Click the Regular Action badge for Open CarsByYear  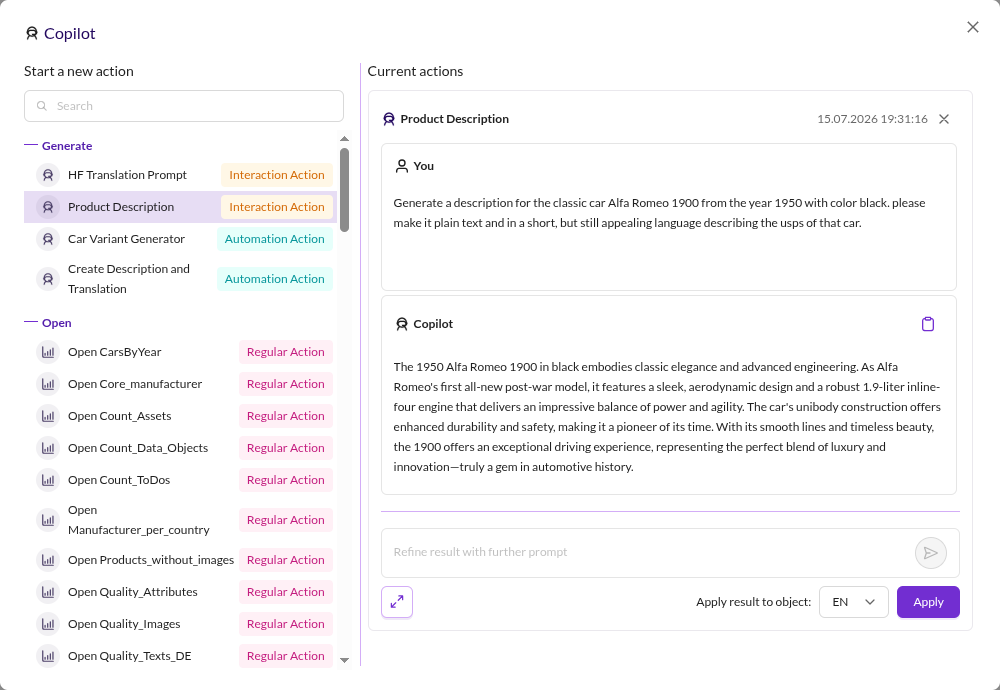tap(286, 352)
